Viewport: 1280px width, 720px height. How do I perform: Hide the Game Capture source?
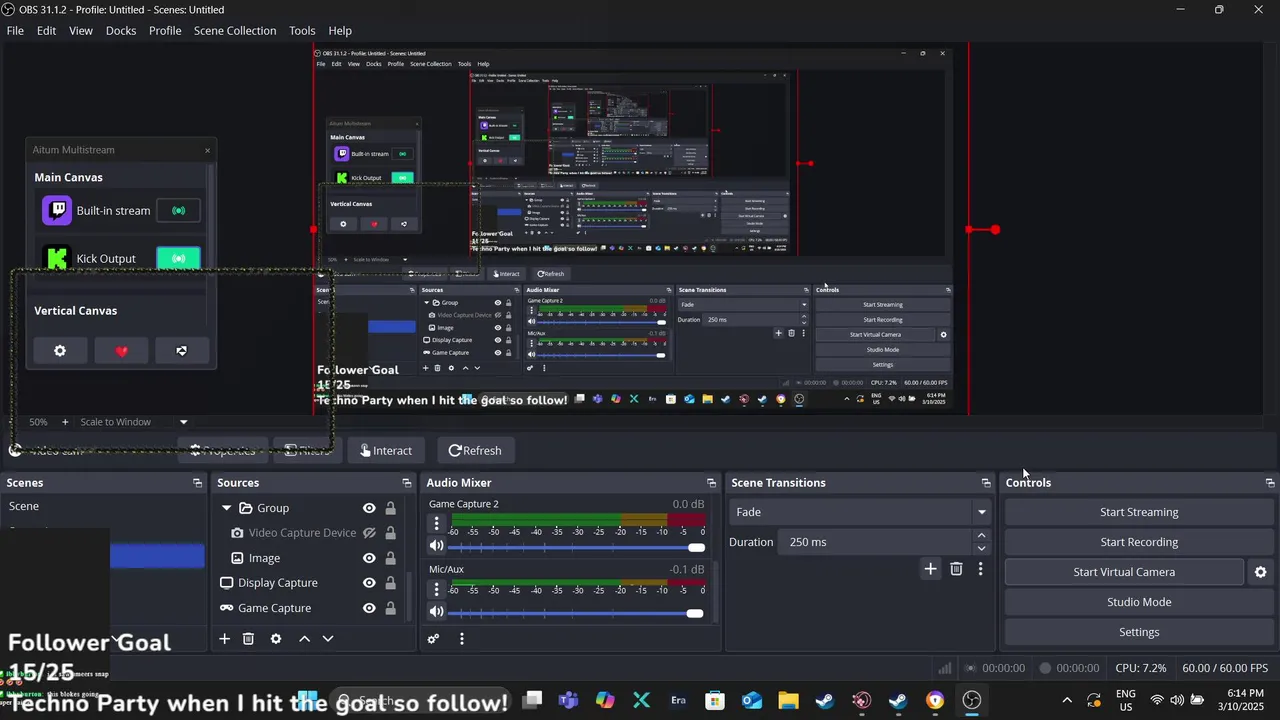tap(369, 608)
